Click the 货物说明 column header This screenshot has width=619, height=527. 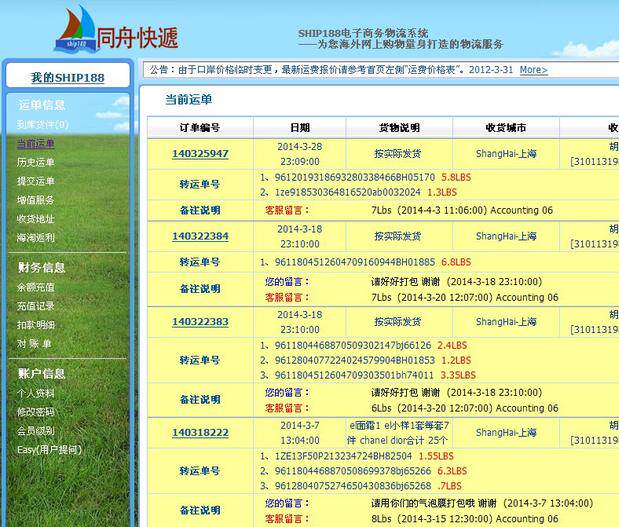[x=399, y=128]
